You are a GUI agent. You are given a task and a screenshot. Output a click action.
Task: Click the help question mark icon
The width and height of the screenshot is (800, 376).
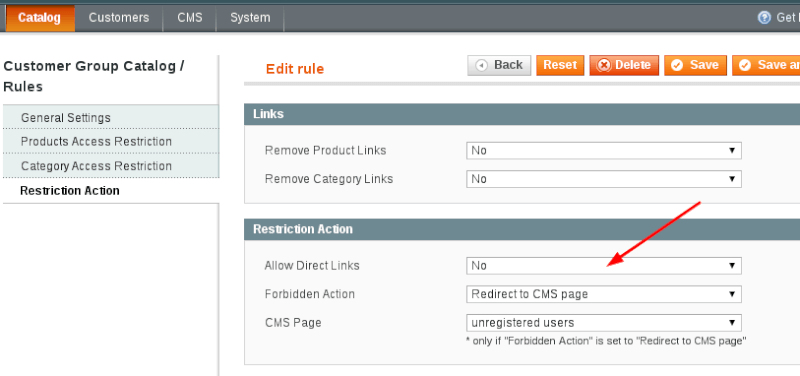(764, 18)
